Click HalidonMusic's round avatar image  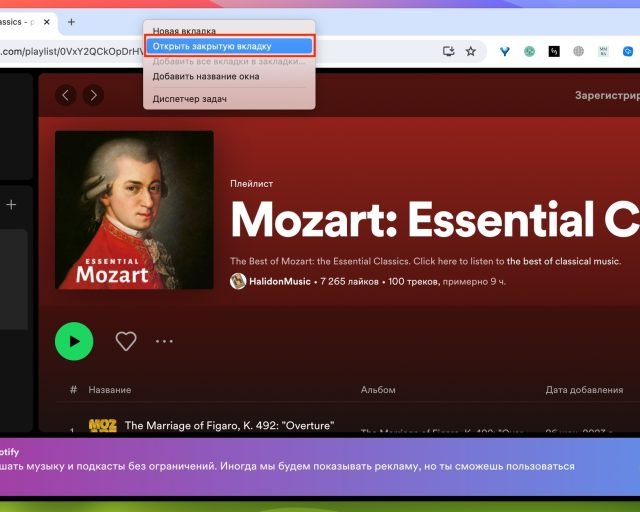coord(238,281)
